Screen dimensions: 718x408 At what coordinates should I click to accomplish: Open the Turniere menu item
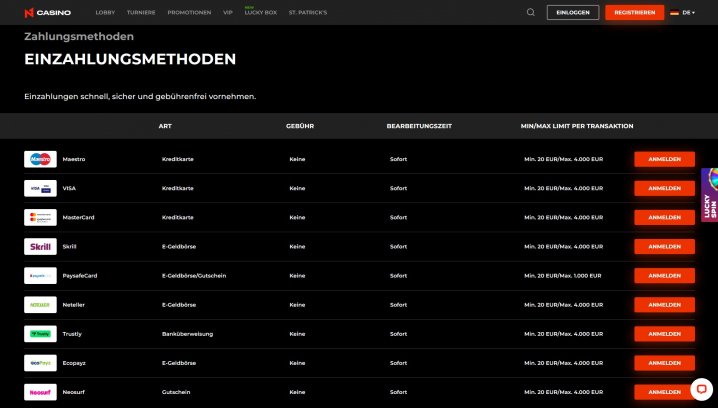click(x=141, y=13)
